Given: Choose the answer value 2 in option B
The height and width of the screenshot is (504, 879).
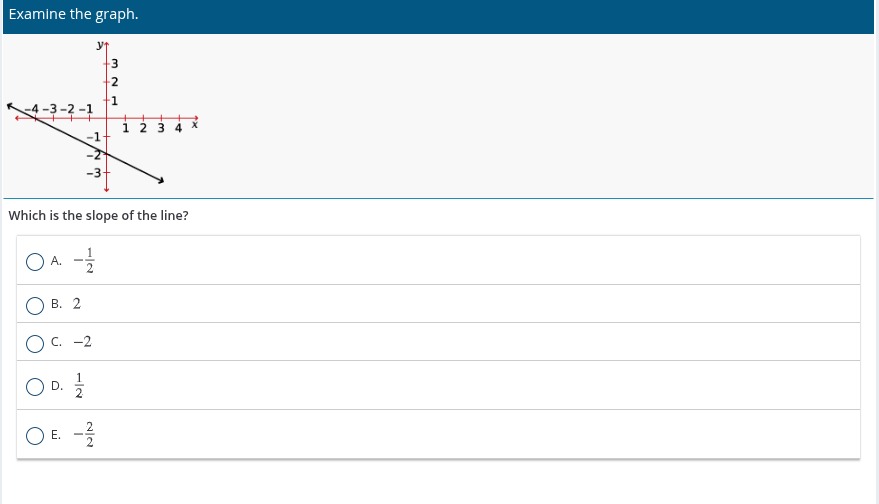Looking at the screenshot, I should (x=77, y=304).
